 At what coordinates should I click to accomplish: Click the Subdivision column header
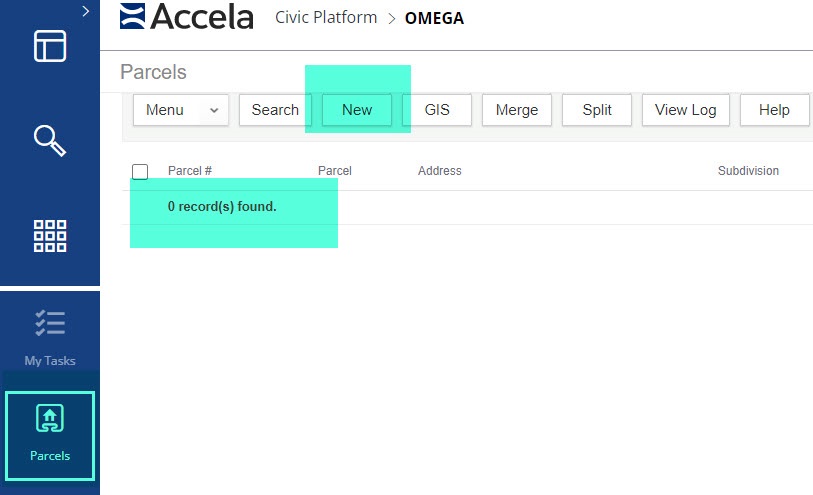748,171
